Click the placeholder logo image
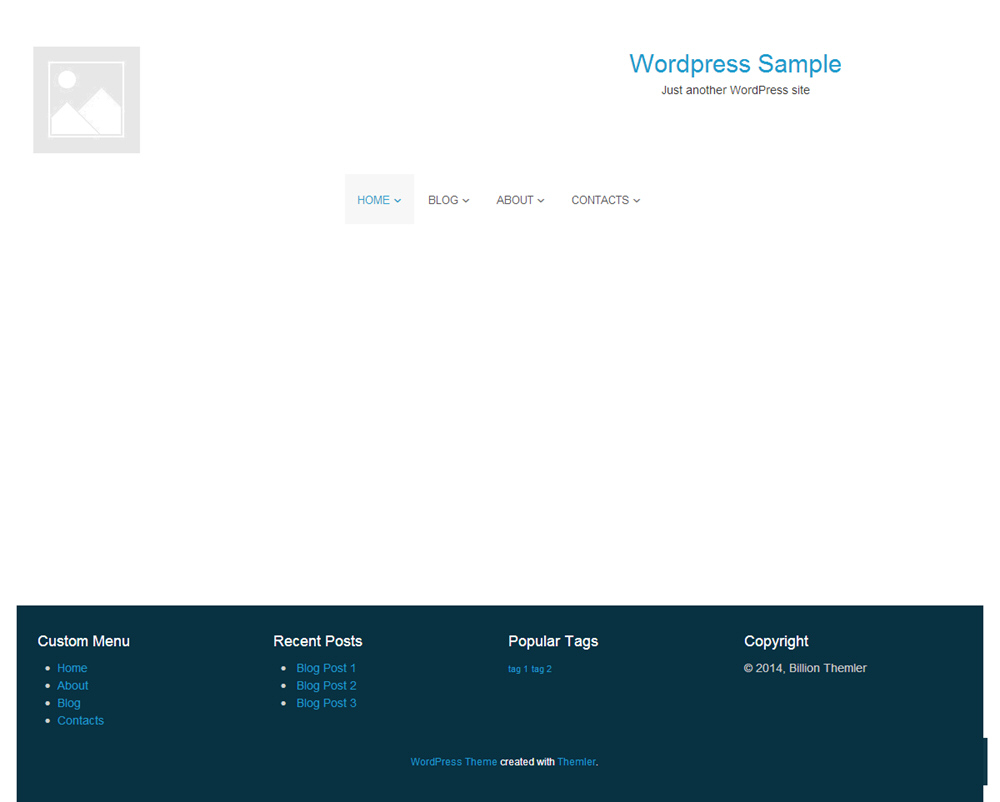This screenshot has width=1000, height=802. (87, 99)
